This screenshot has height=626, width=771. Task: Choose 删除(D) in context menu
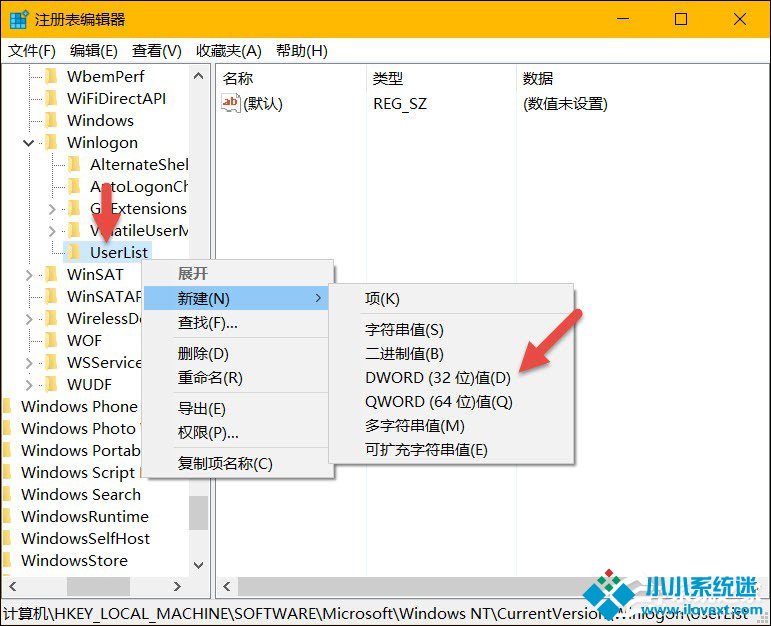[x=237, y=353]
